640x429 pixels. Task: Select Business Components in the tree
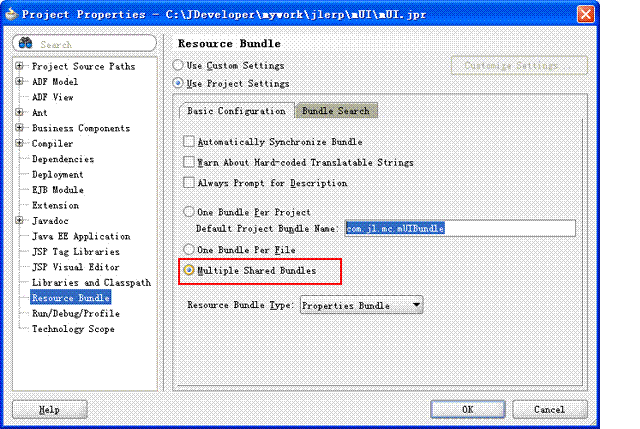(81, 128)
